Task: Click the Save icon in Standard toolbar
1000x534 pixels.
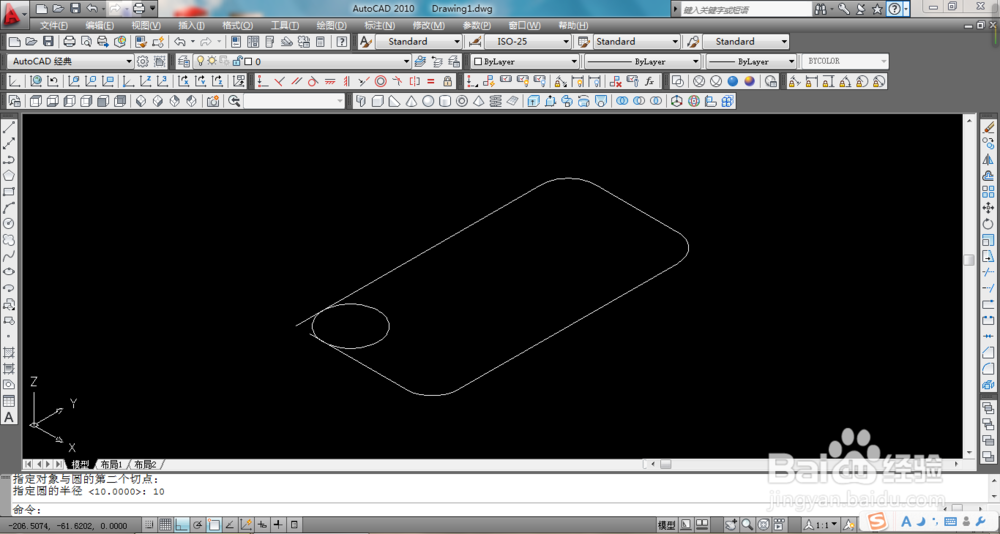Action: (48, 41)
